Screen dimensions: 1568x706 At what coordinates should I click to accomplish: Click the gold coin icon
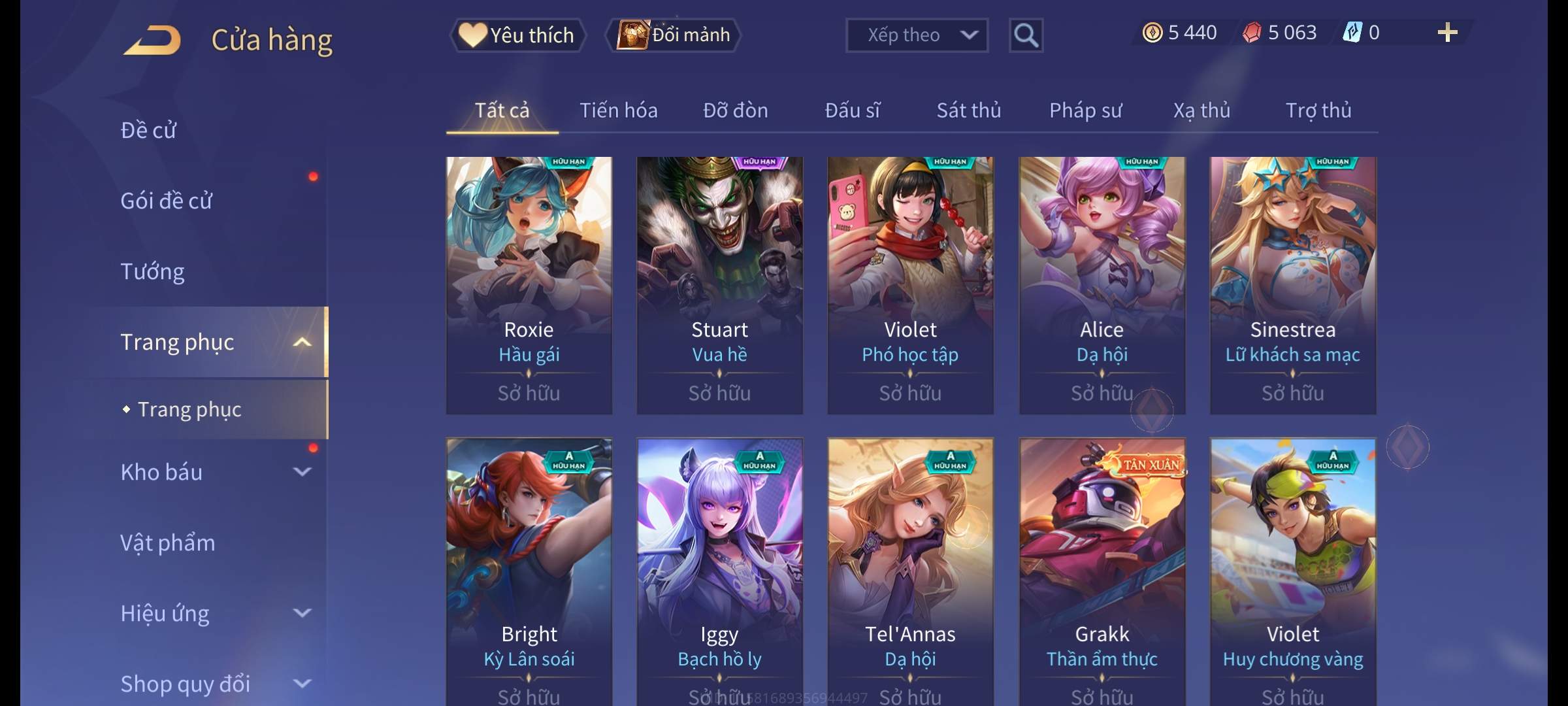tap(1152, 33)
